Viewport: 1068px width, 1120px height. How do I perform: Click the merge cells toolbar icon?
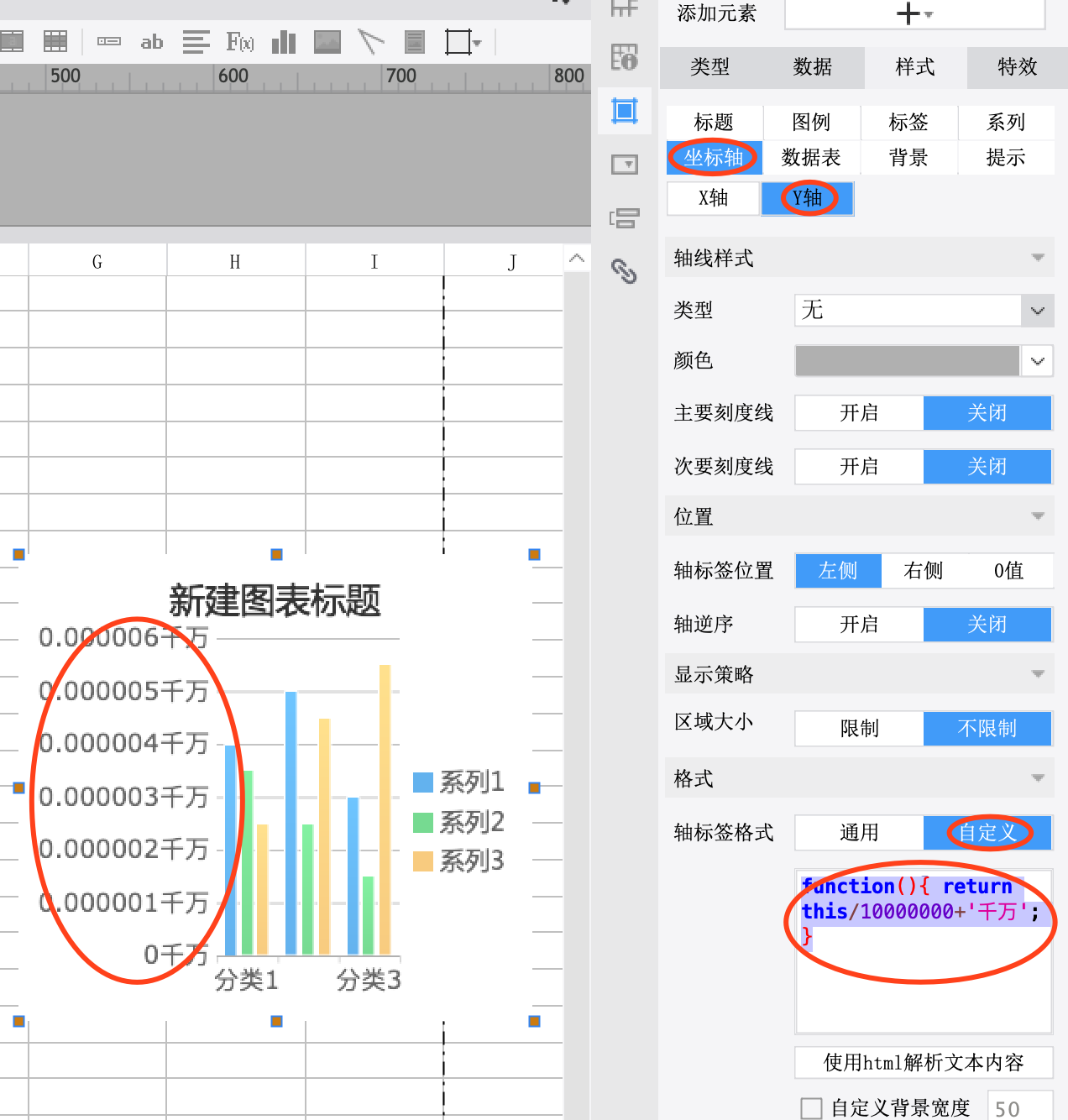(10, 41)
